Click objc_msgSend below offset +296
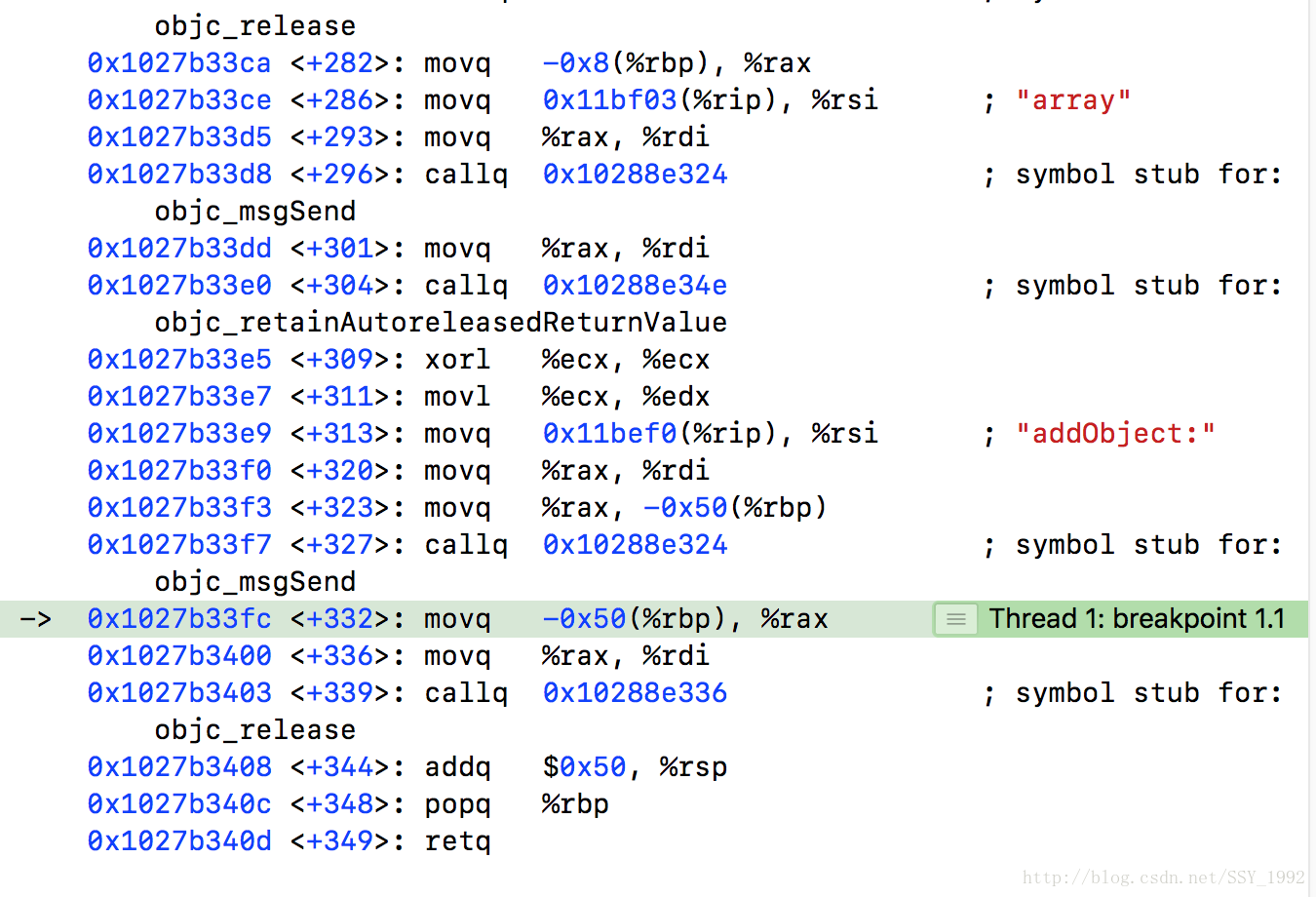1316x897 pixels. click(x=255, y=212)
